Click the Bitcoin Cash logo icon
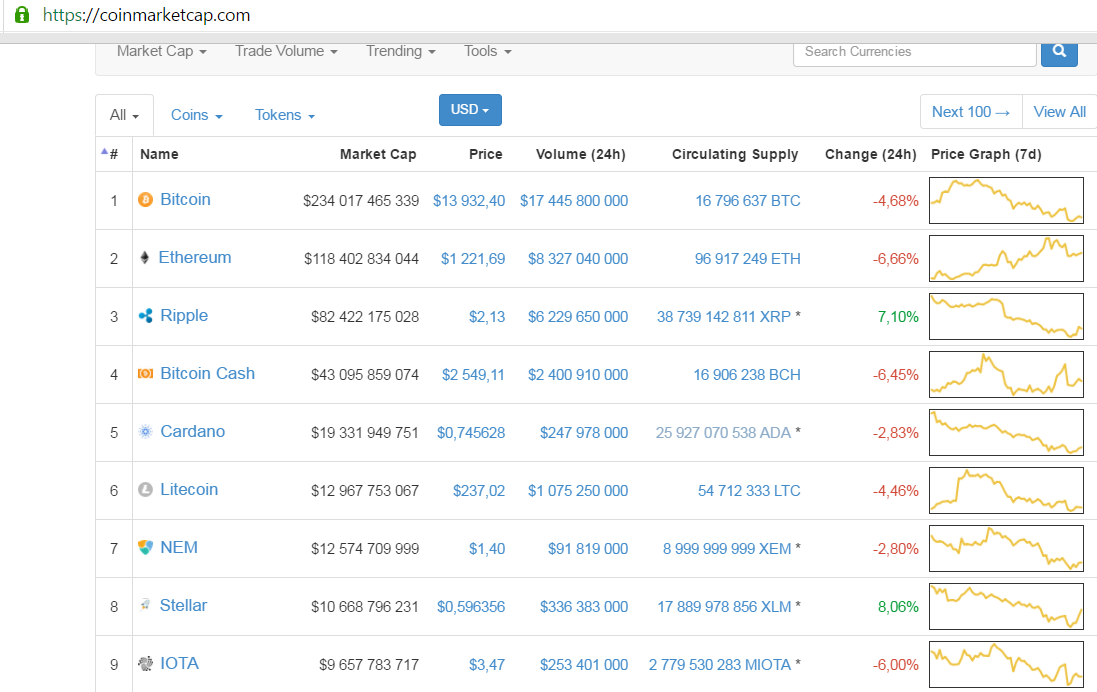Screen dimensions: 1097x692 [x=145, y=374]
